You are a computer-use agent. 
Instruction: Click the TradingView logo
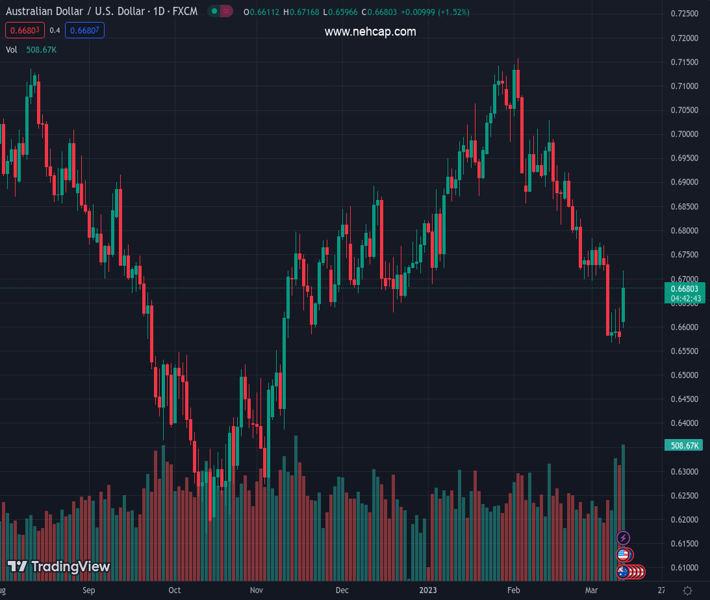[x=59, y=567]
